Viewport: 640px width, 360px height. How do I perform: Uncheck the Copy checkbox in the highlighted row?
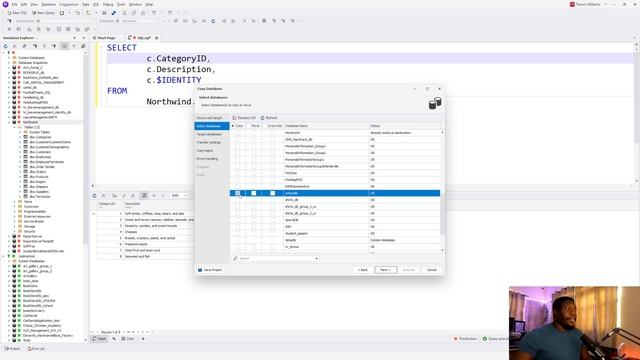(238, 193)
